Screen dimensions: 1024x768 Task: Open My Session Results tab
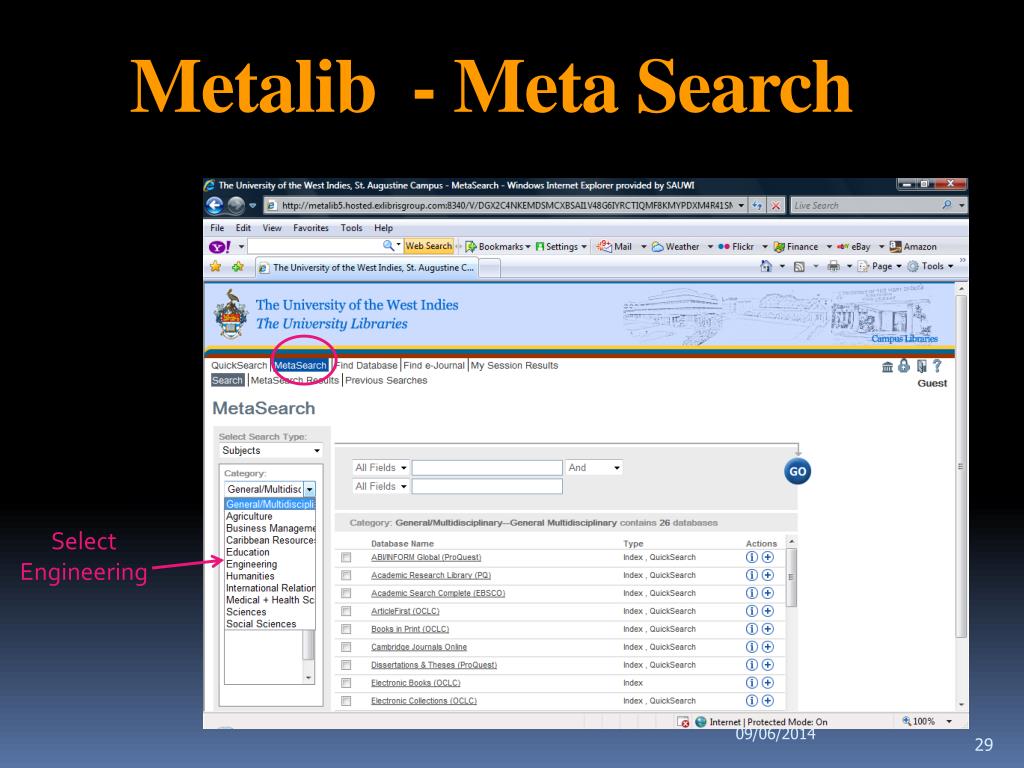click(515, 366)
